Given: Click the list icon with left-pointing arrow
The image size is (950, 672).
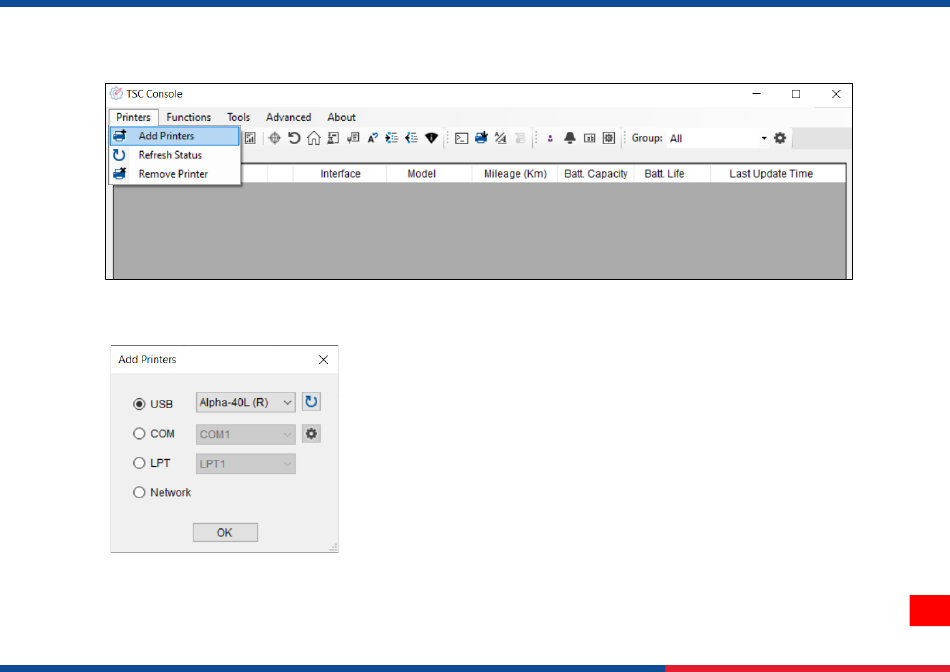Looking at the screenshot, I should coord(412,138).
